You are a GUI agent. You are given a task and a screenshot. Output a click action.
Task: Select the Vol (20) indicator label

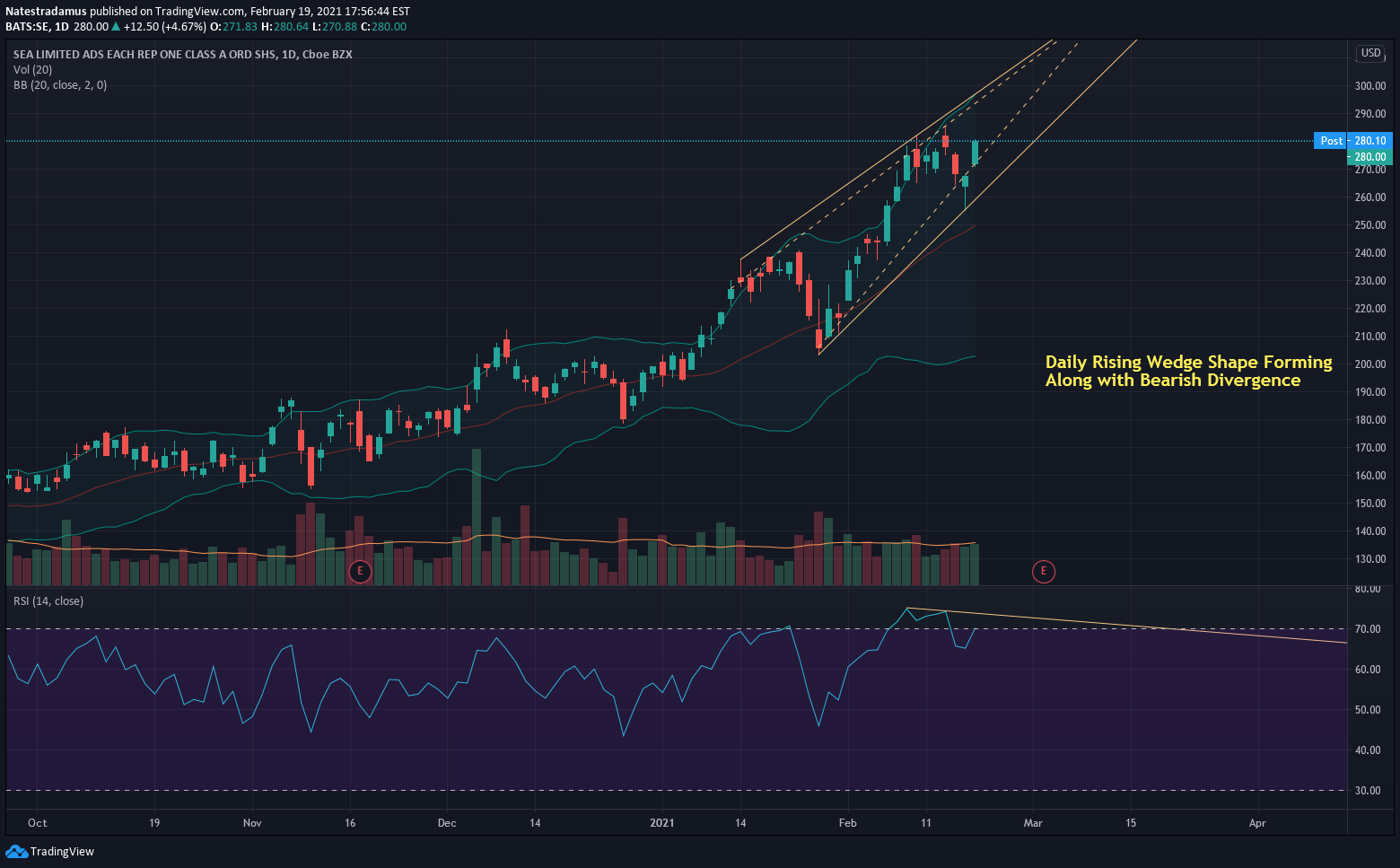pyautogui.click(x=32, y=69)
